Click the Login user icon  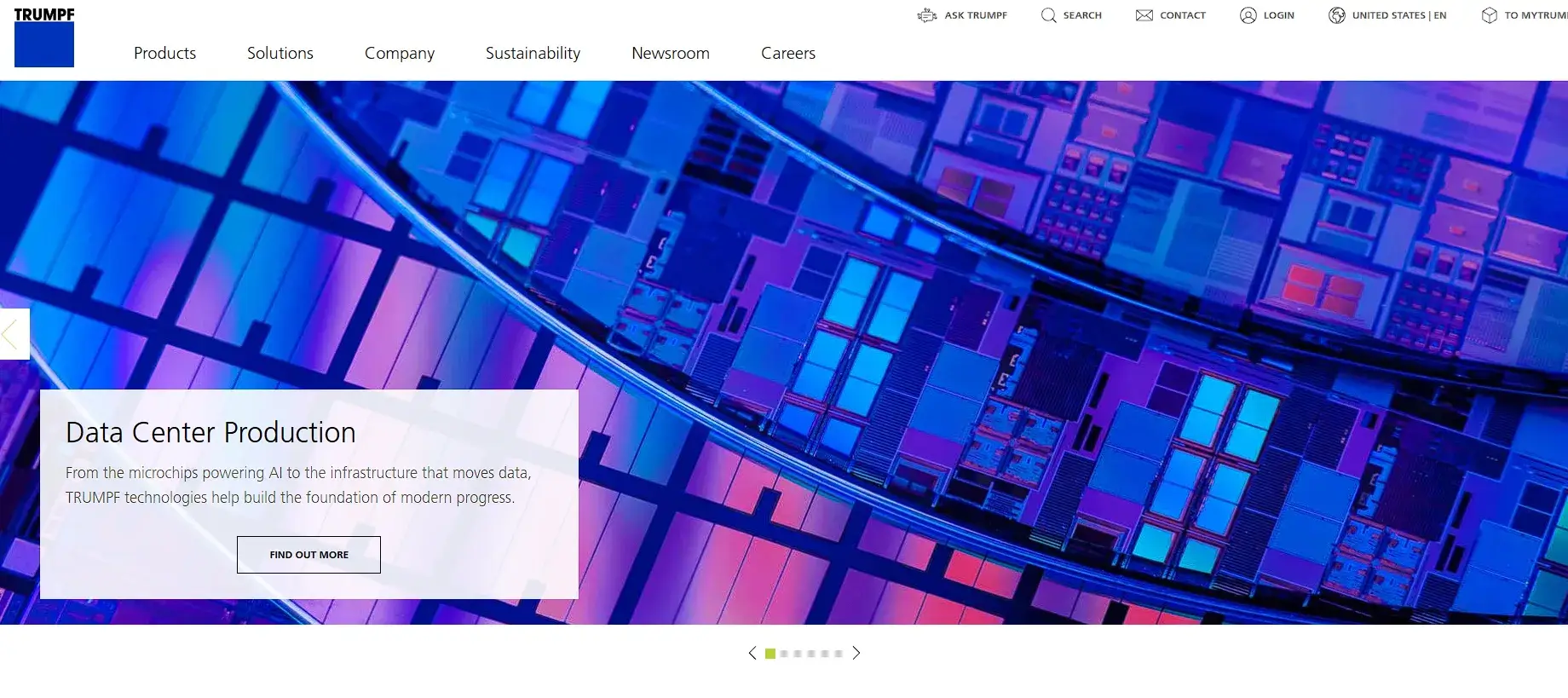[1248, 15]
